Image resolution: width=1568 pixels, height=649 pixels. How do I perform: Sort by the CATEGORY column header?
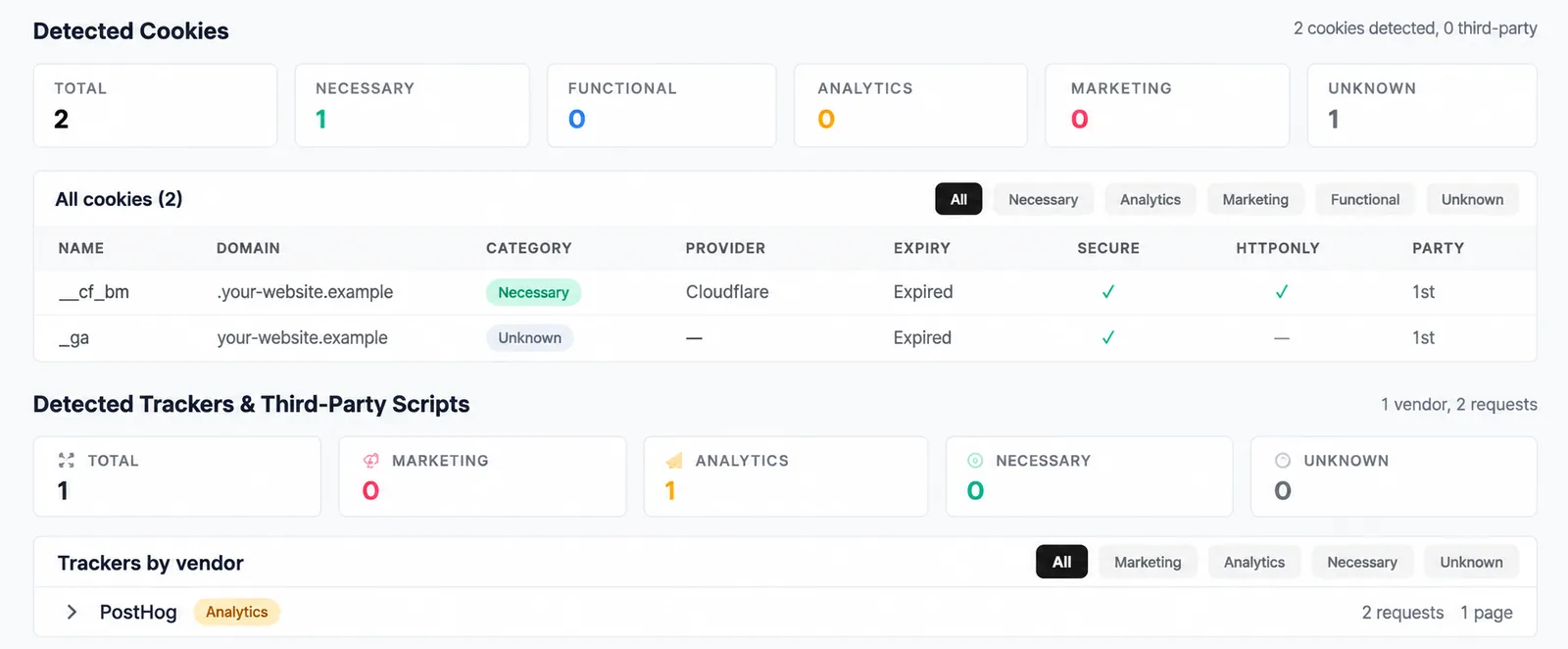529,248
